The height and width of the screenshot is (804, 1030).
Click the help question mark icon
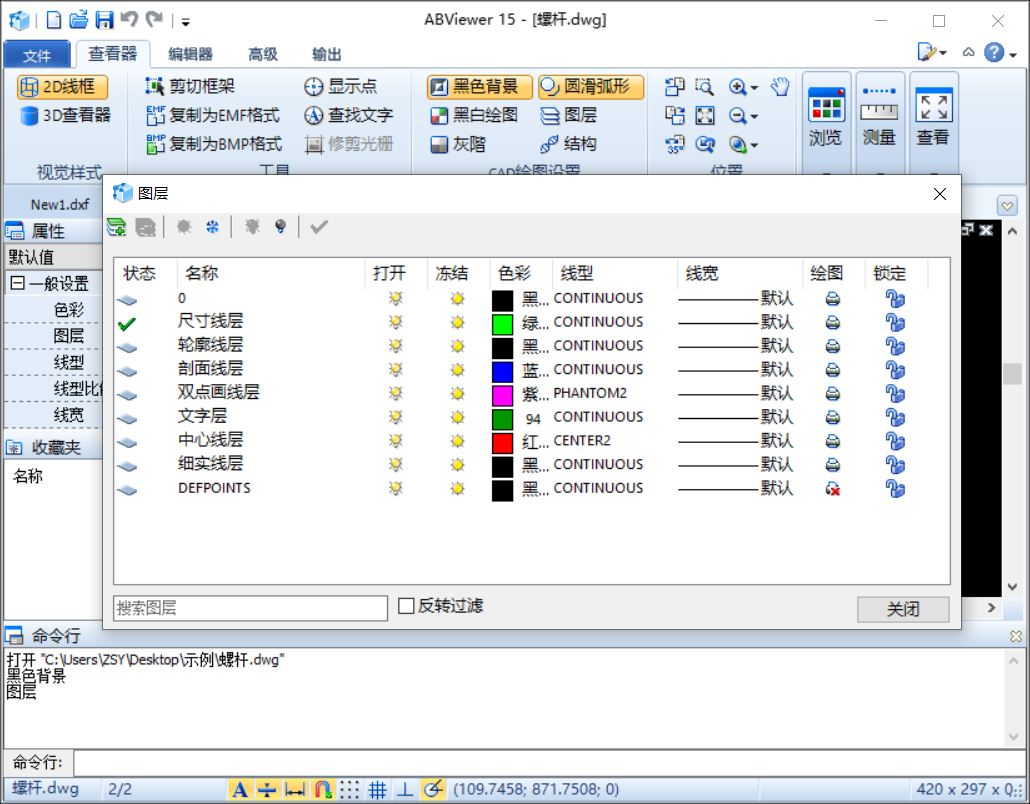(x=994, y=52)
